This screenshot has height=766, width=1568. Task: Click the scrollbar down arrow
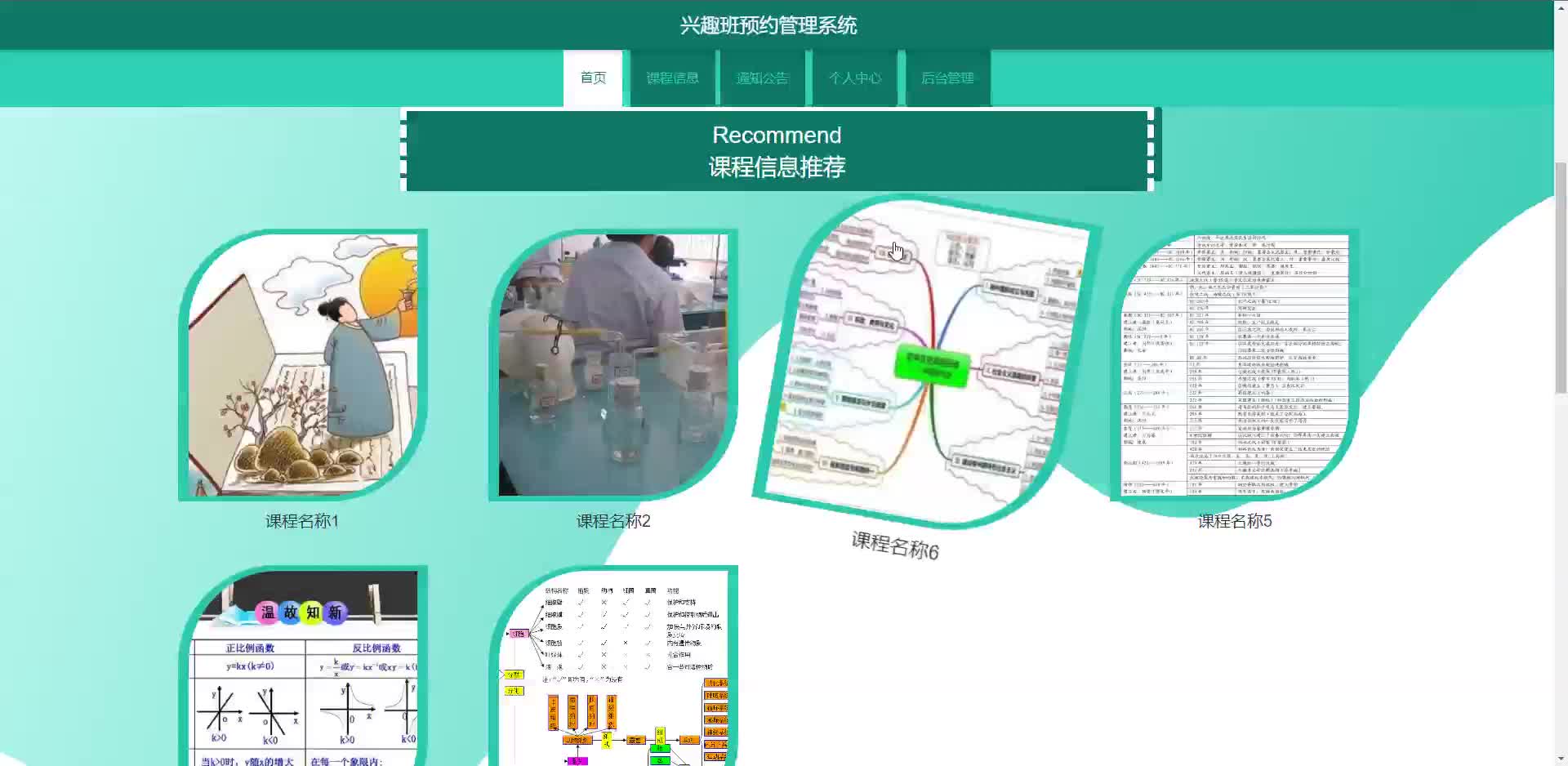(1561, 759)
